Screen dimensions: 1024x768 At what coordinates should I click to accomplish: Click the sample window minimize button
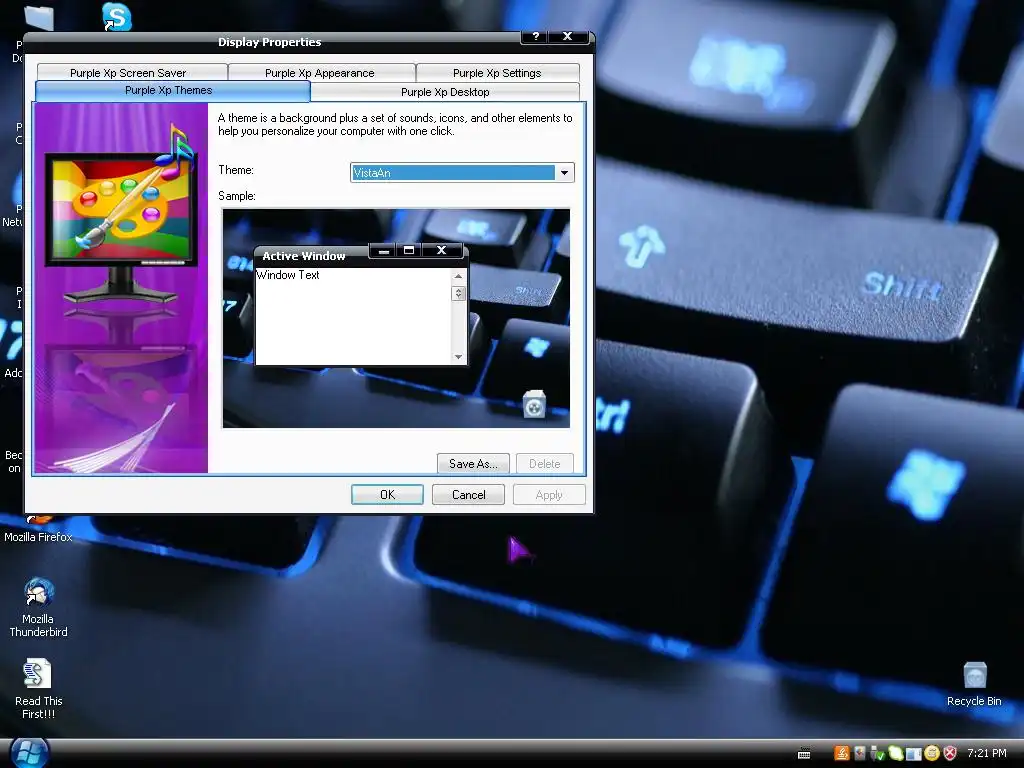(383, 250)
